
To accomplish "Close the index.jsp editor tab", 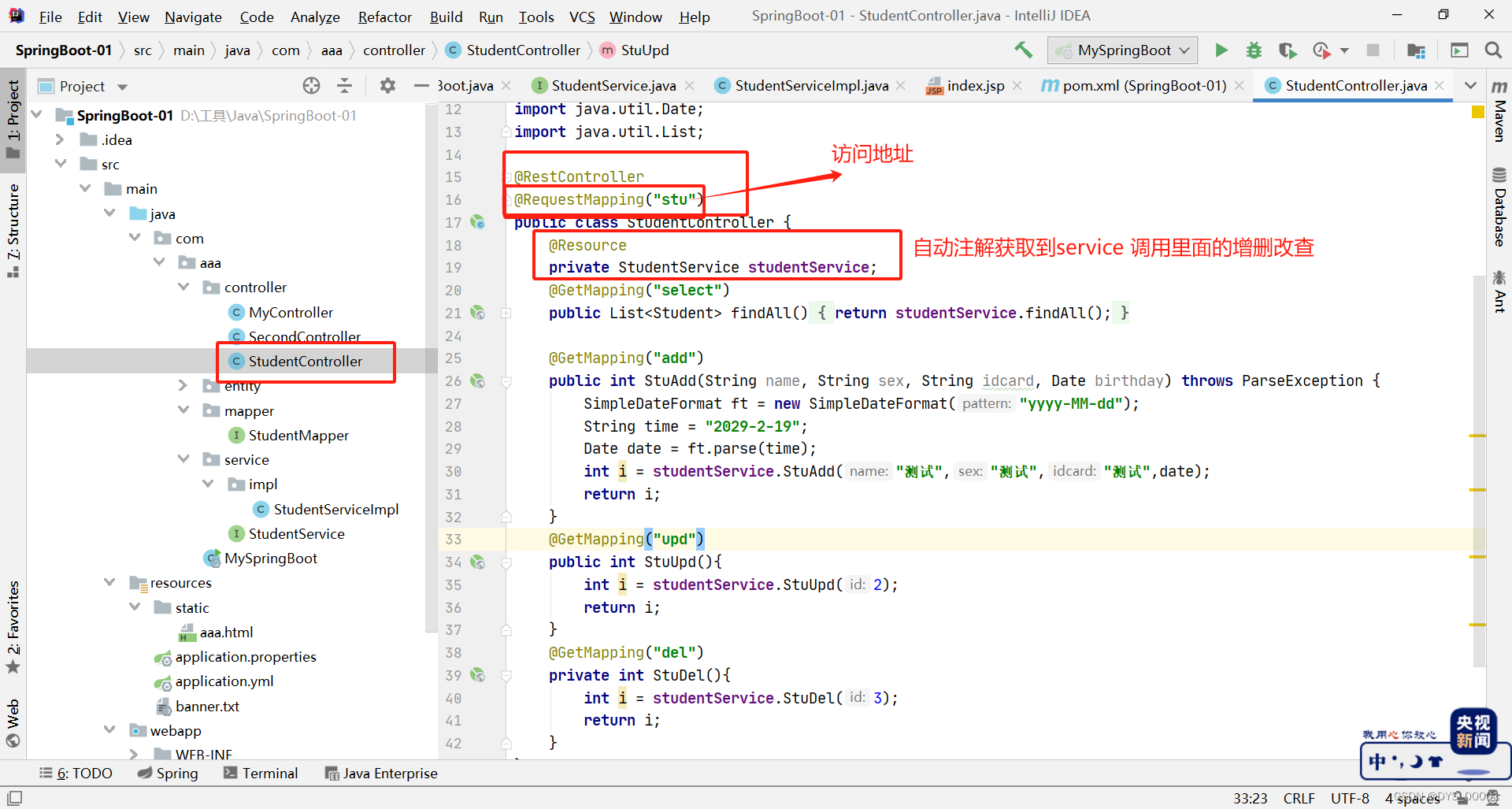I will coord(1017,85).
